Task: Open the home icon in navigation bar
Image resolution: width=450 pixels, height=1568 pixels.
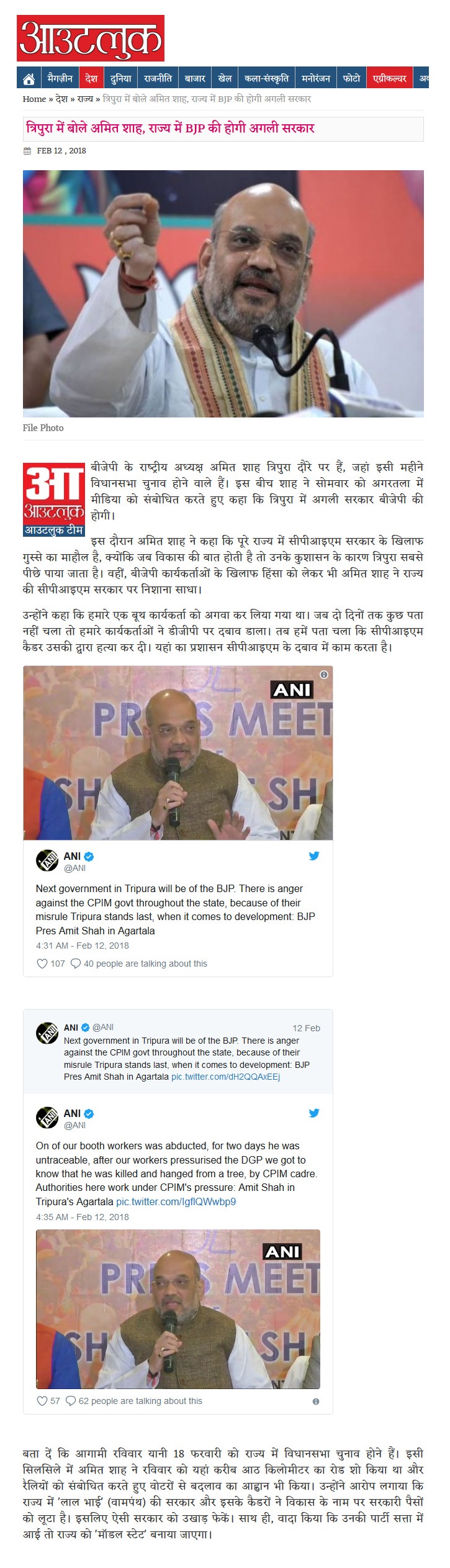Action: pos(29,79)
